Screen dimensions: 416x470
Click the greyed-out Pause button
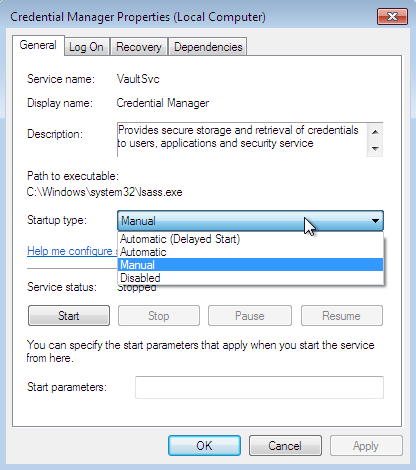(250, 316)
